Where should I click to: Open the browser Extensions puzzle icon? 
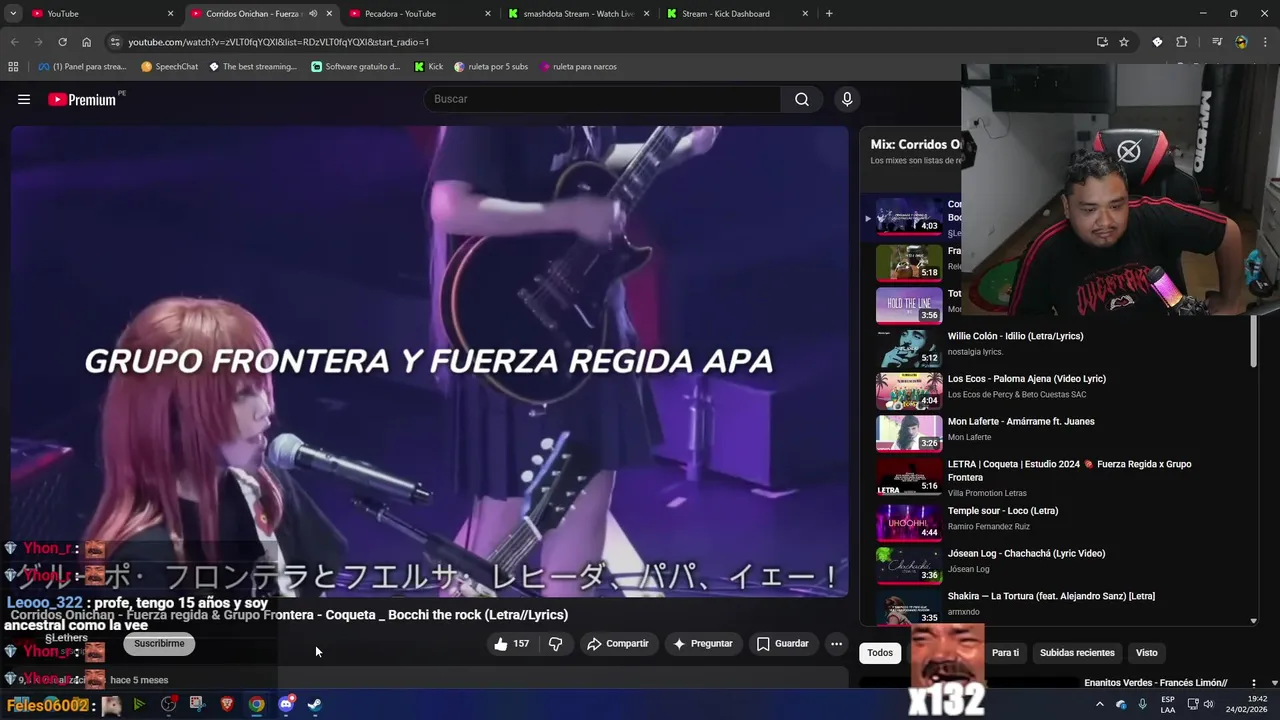click(1182, 42)
